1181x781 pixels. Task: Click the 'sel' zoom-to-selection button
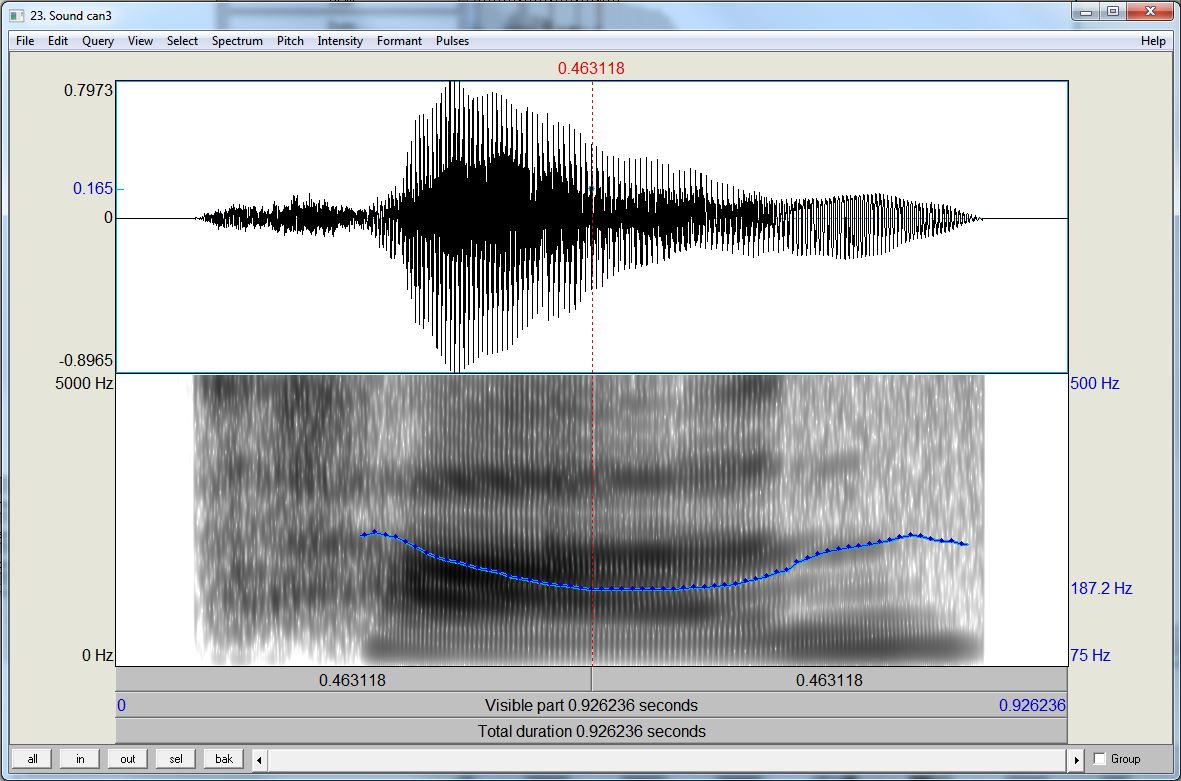[x=176, y=759]
